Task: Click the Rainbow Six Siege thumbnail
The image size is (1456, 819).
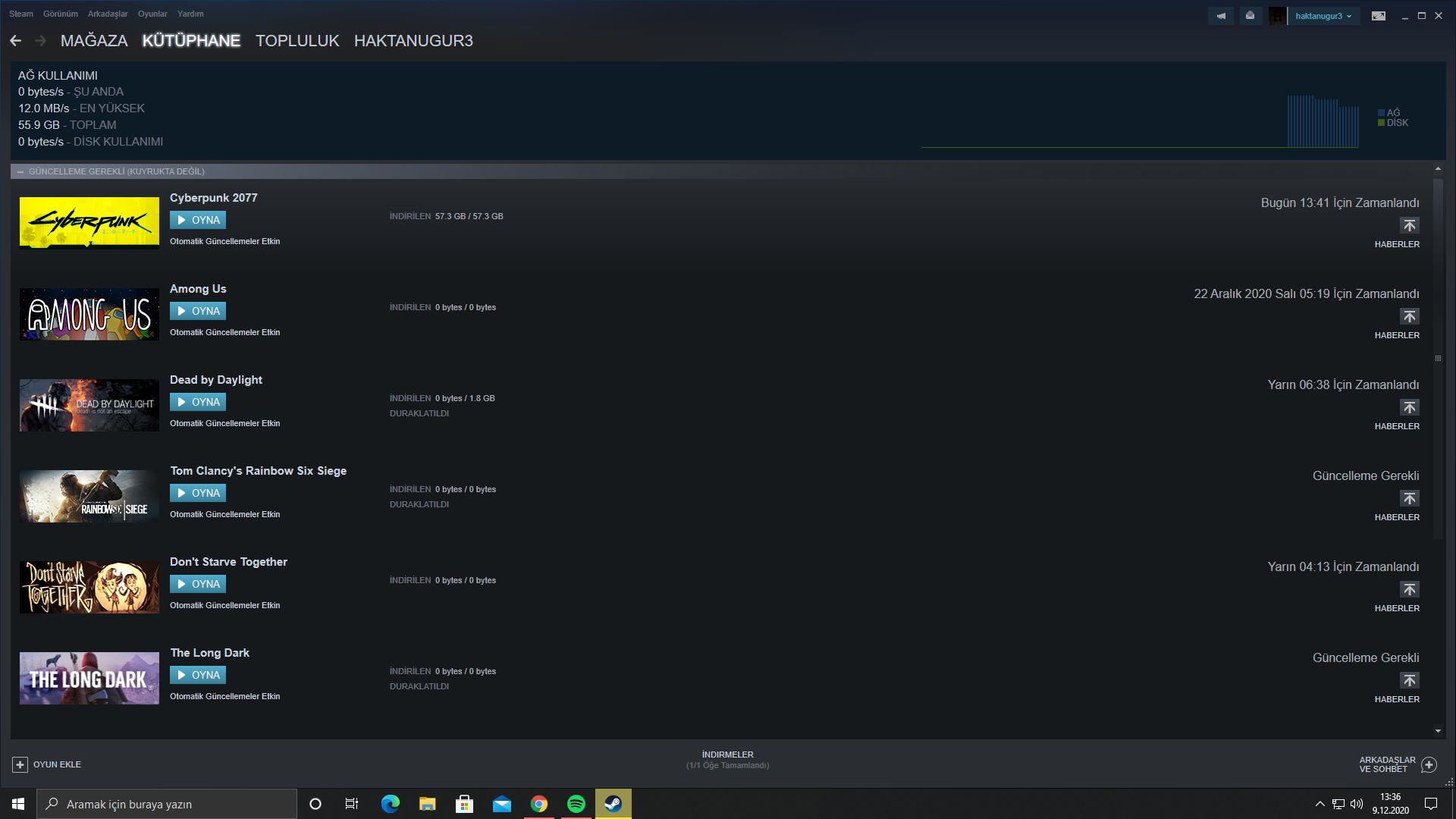Action: 89,496
